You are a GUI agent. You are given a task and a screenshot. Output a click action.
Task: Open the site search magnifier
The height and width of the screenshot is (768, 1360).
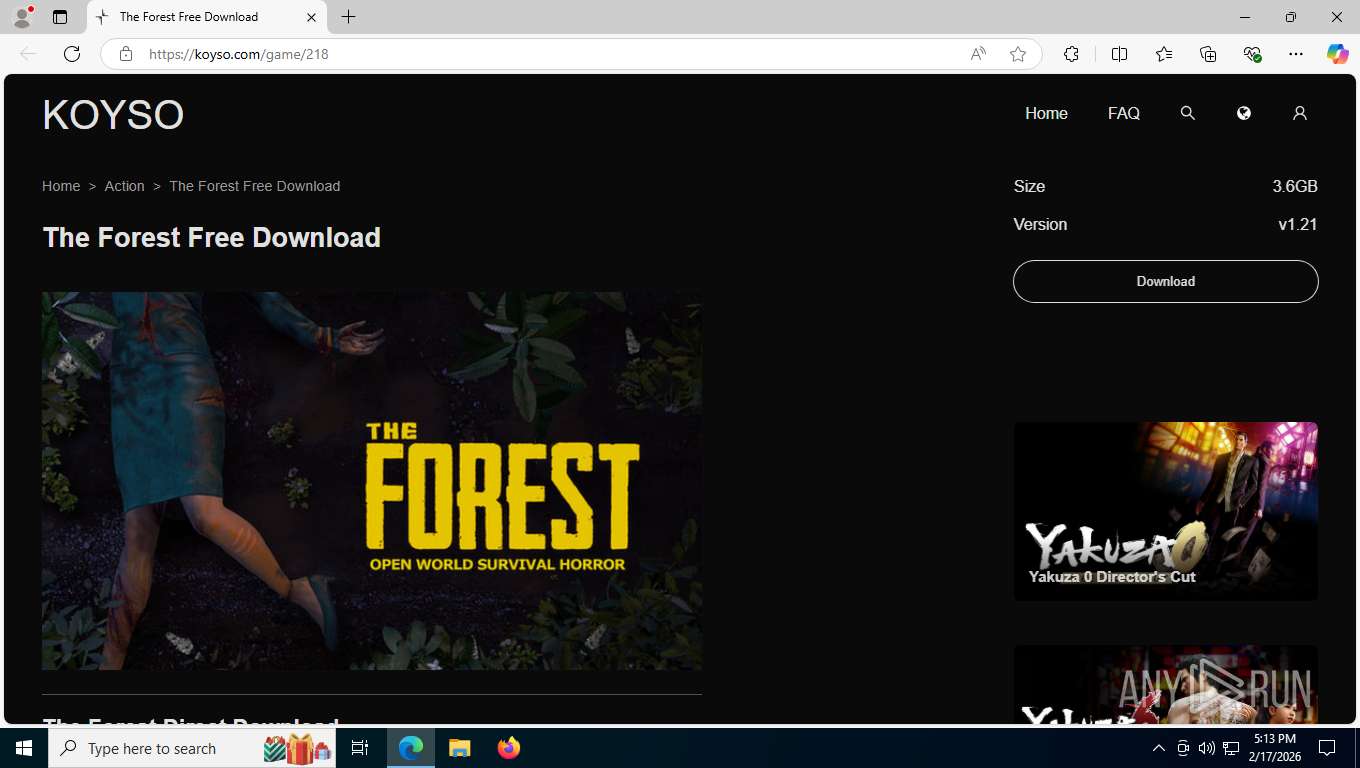coord(1188,113)
